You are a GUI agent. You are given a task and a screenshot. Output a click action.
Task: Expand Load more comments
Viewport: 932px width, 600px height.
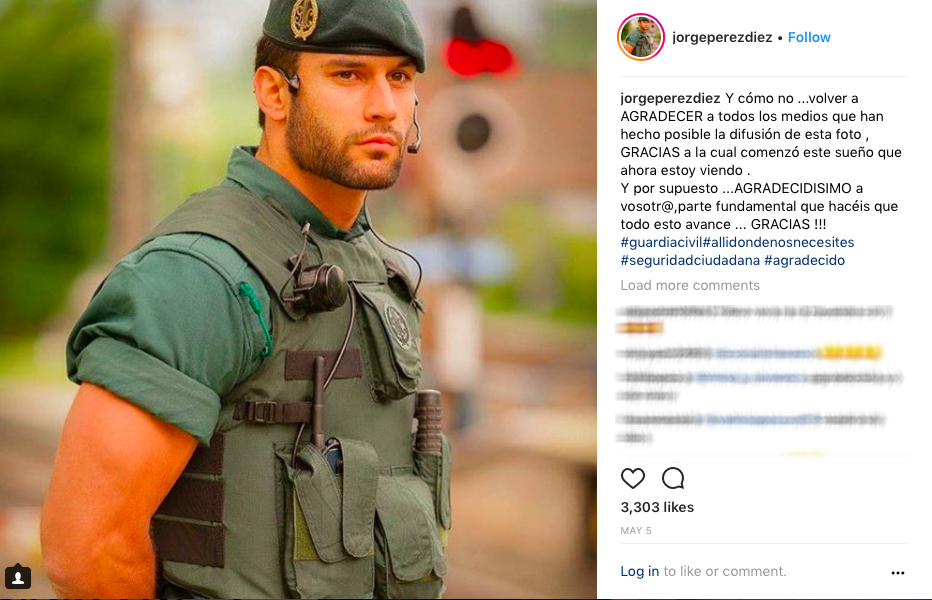pos(690,285)
